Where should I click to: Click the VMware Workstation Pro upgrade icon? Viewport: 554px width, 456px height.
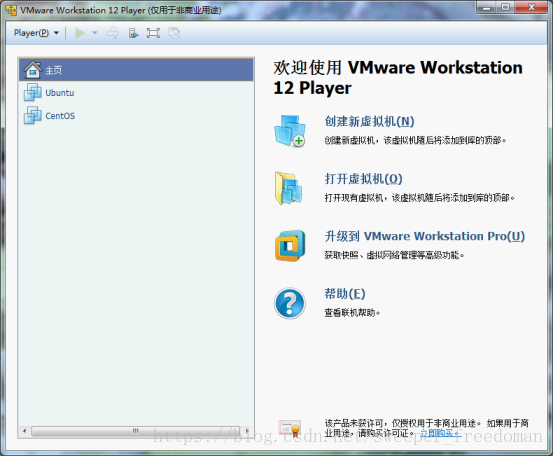coord(290,245)
